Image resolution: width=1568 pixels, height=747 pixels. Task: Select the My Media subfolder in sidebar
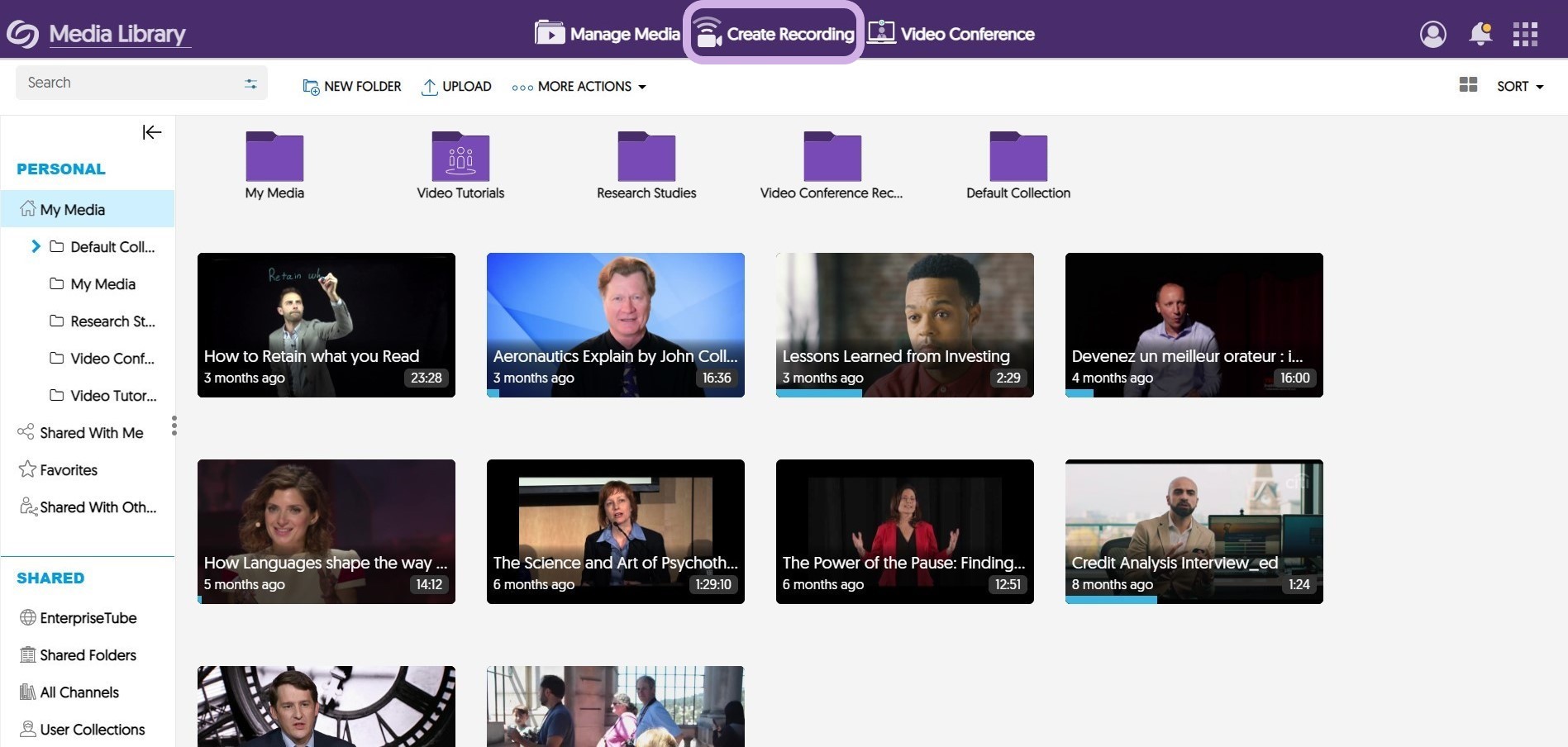click(x=93, y=283)
